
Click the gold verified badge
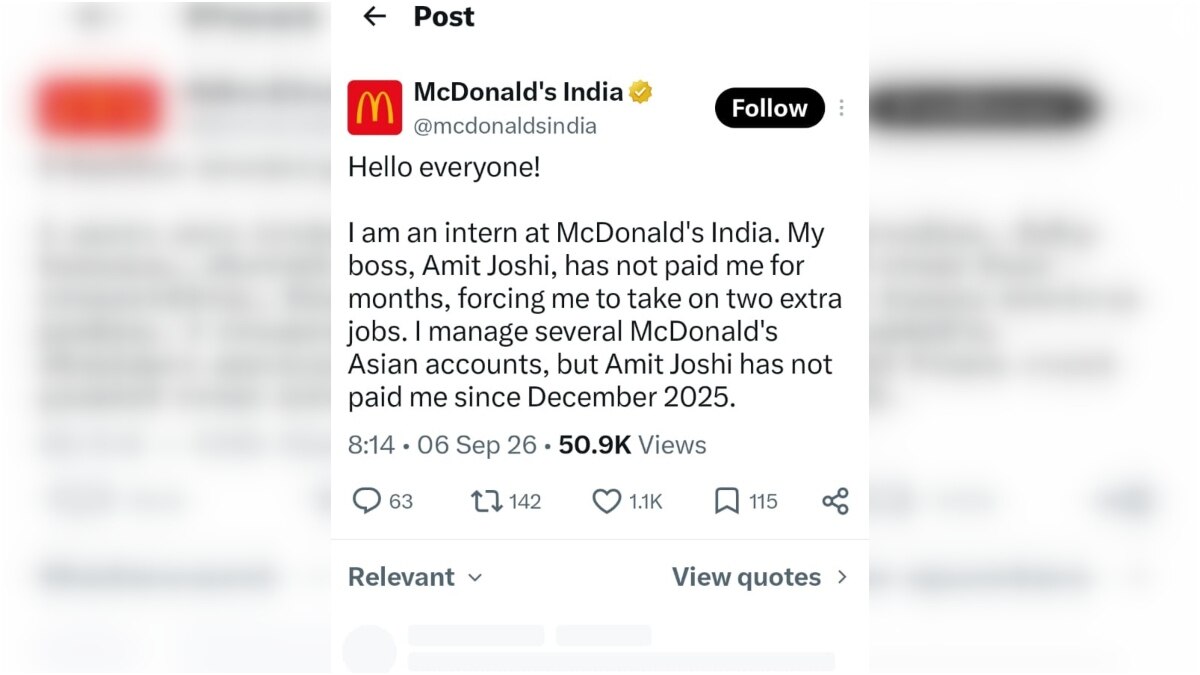pyautogui.click(x=641, y=93)
